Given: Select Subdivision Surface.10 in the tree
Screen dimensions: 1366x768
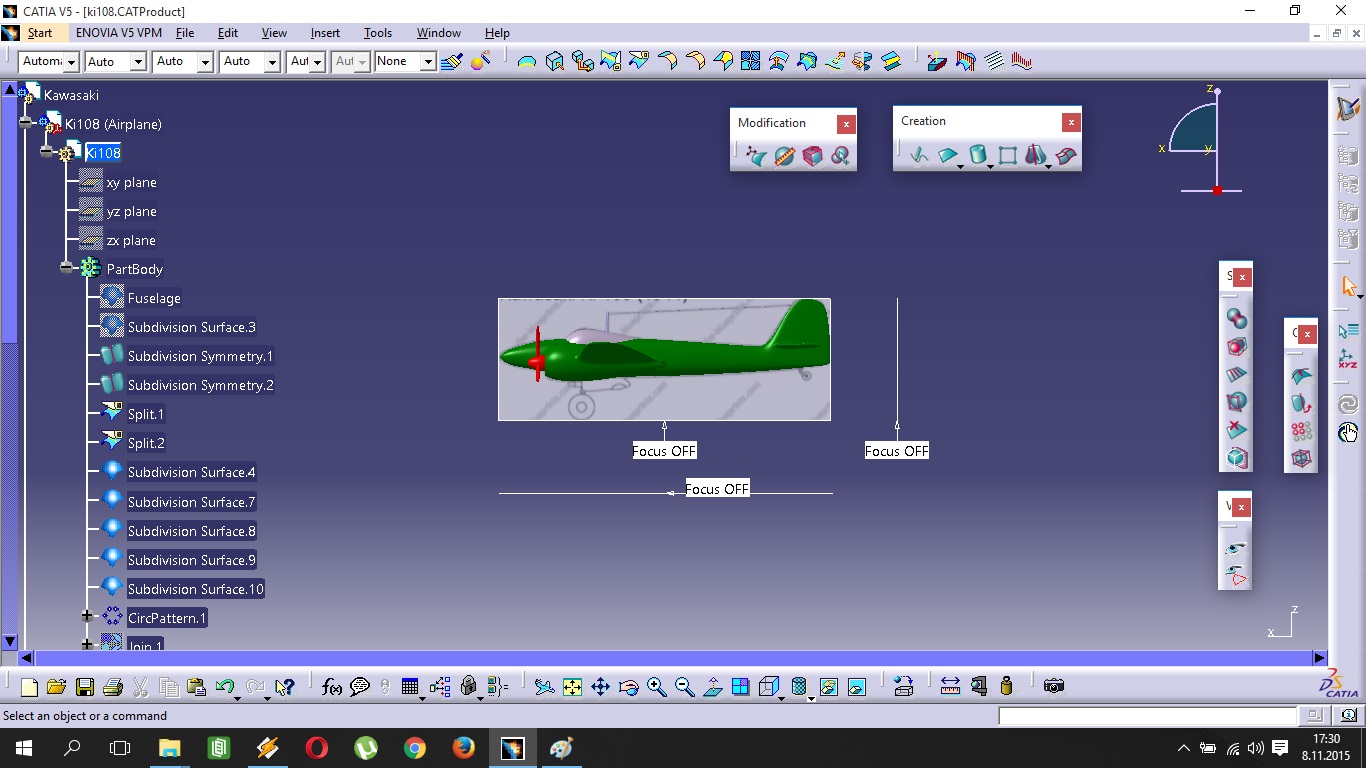Looking at the screenshot, I should (196, 589).
